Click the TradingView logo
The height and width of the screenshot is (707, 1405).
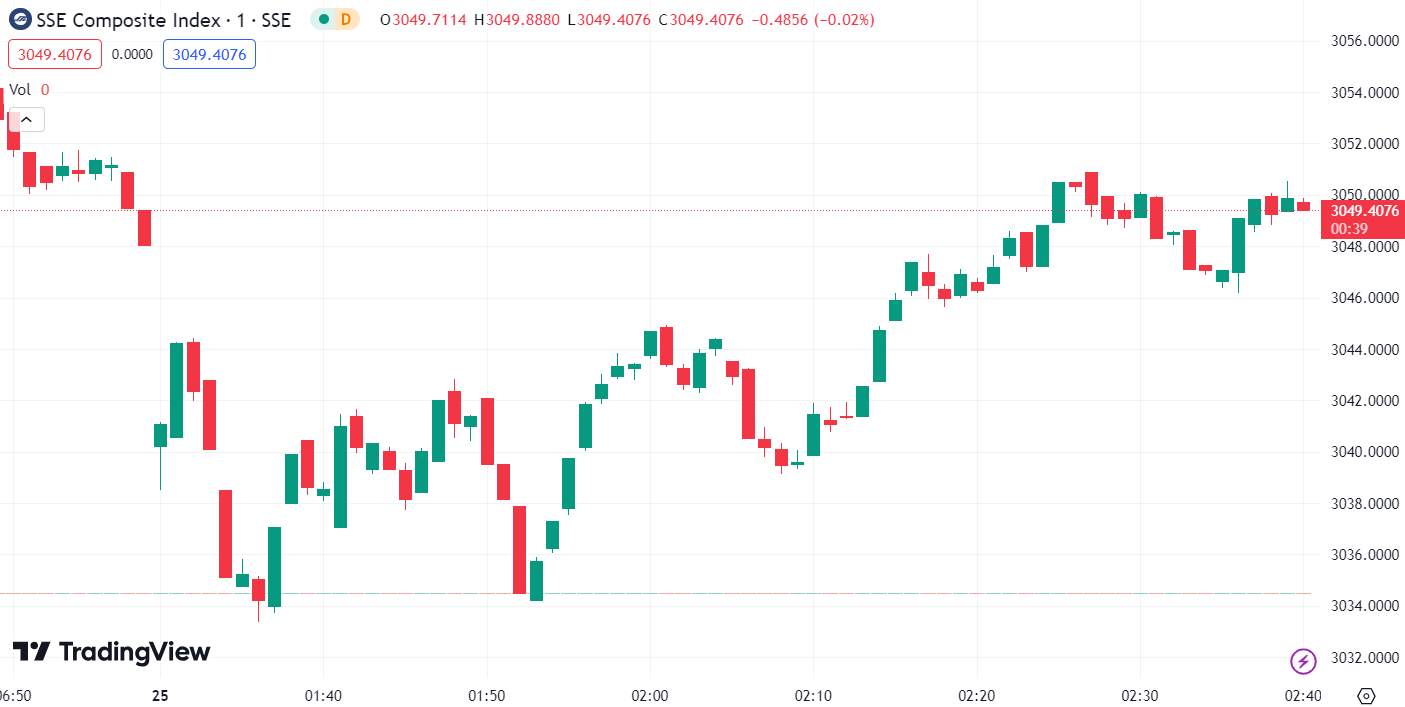point(111,652)
